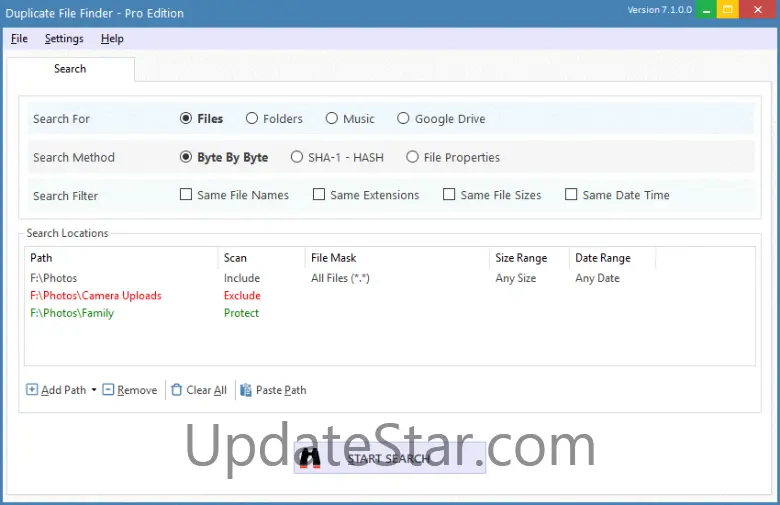Click the Clear All trash icon
Screen dimensions: 780x505
coord(176,390)
